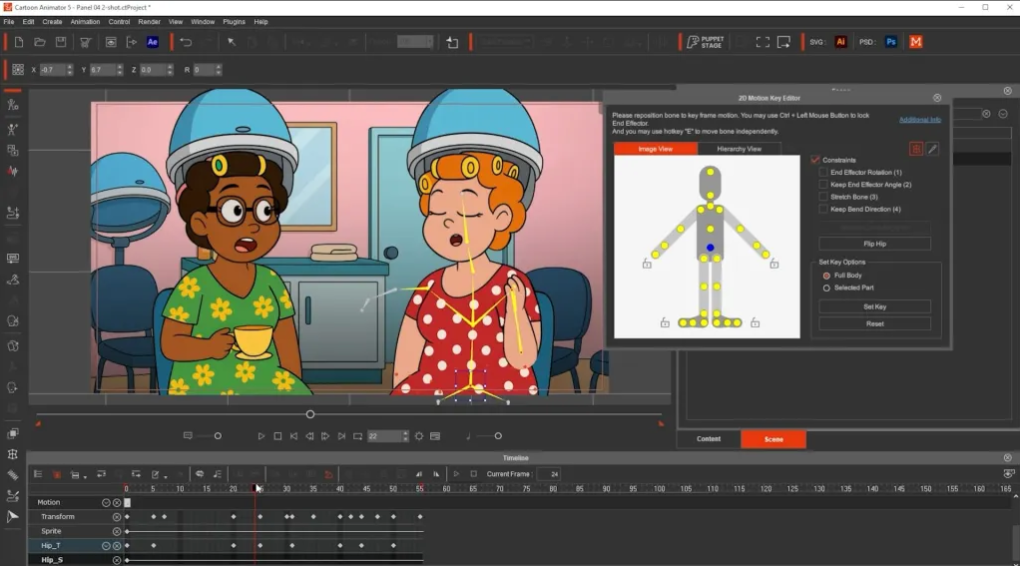Image resolution: width=1020 pixels, height=566 pixels.
Task: Click the right foot lock icon in Image View
Action: 755,323
